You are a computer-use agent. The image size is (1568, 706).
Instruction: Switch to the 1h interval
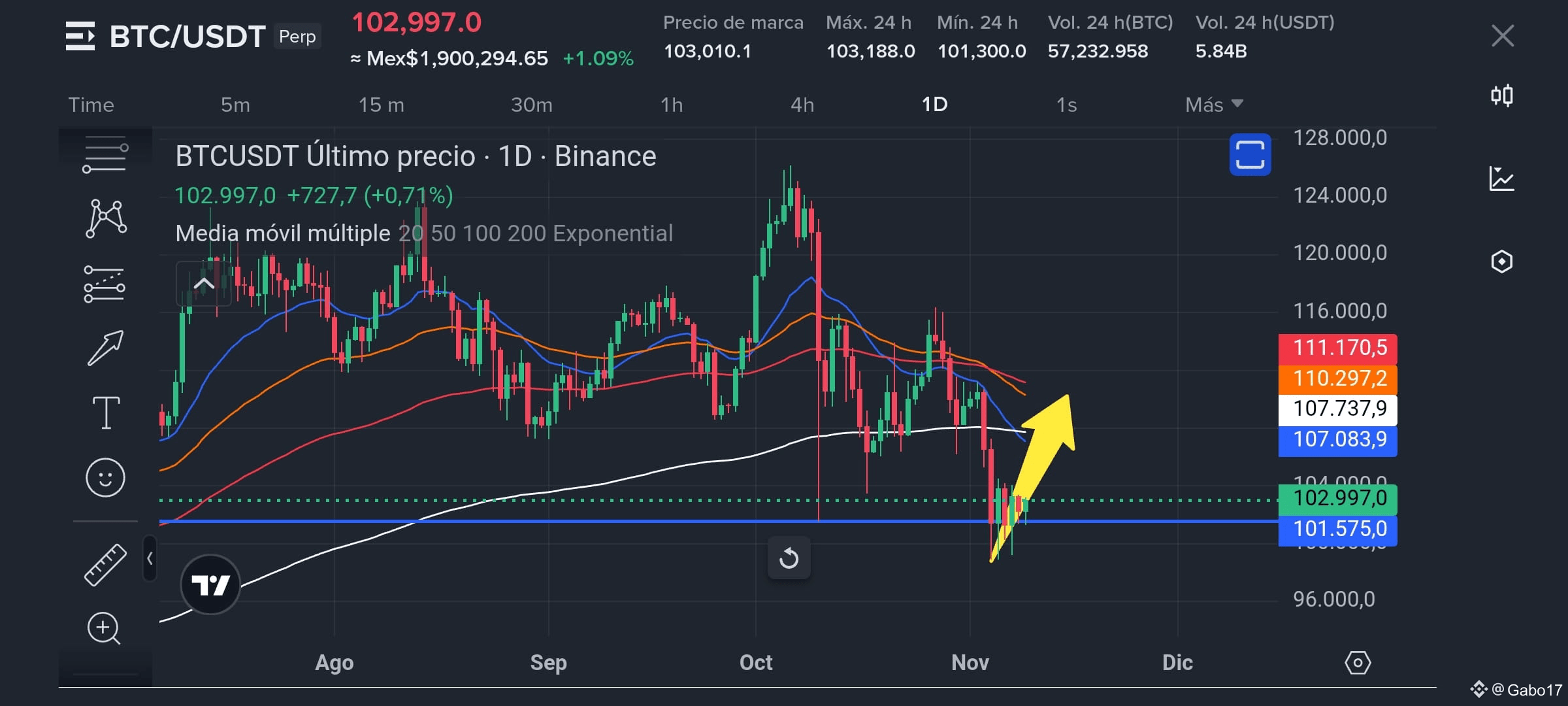point(672,105)
